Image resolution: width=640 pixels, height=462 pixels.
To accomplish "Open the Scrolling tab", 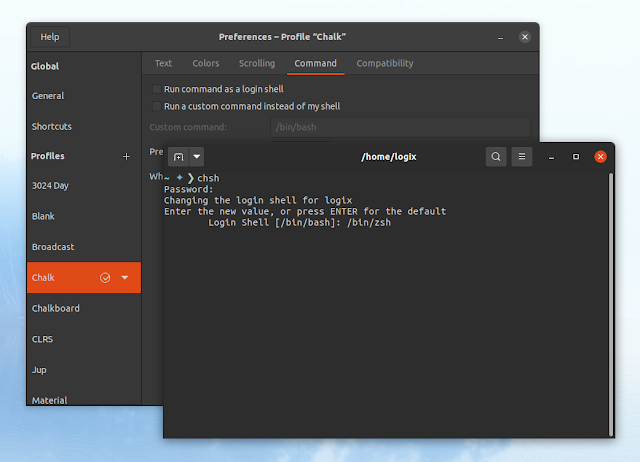I will [257, 63].
